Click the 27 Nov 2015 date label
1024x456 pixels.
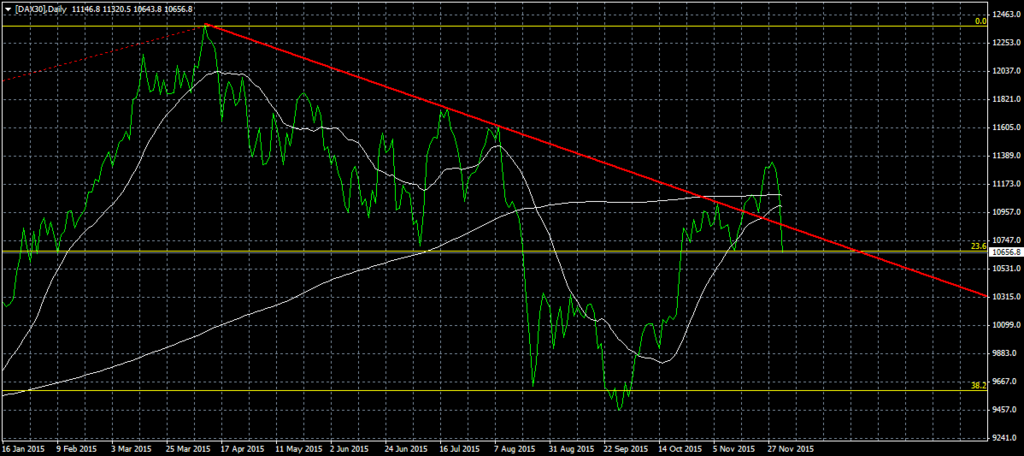[789, 448]
